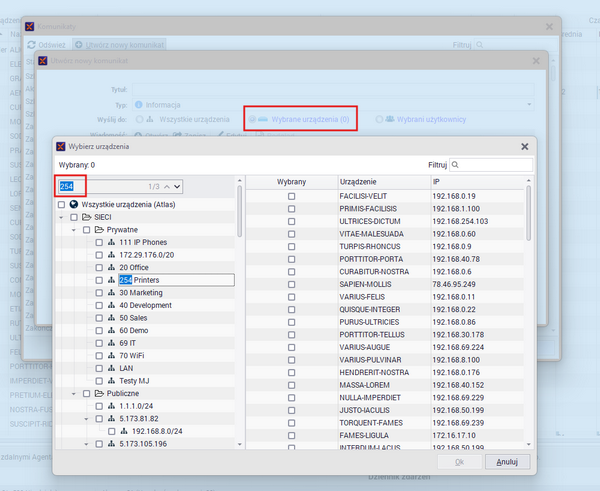
Task: Click network icon next to 40 Development
Action: click(x=111, y=305)
